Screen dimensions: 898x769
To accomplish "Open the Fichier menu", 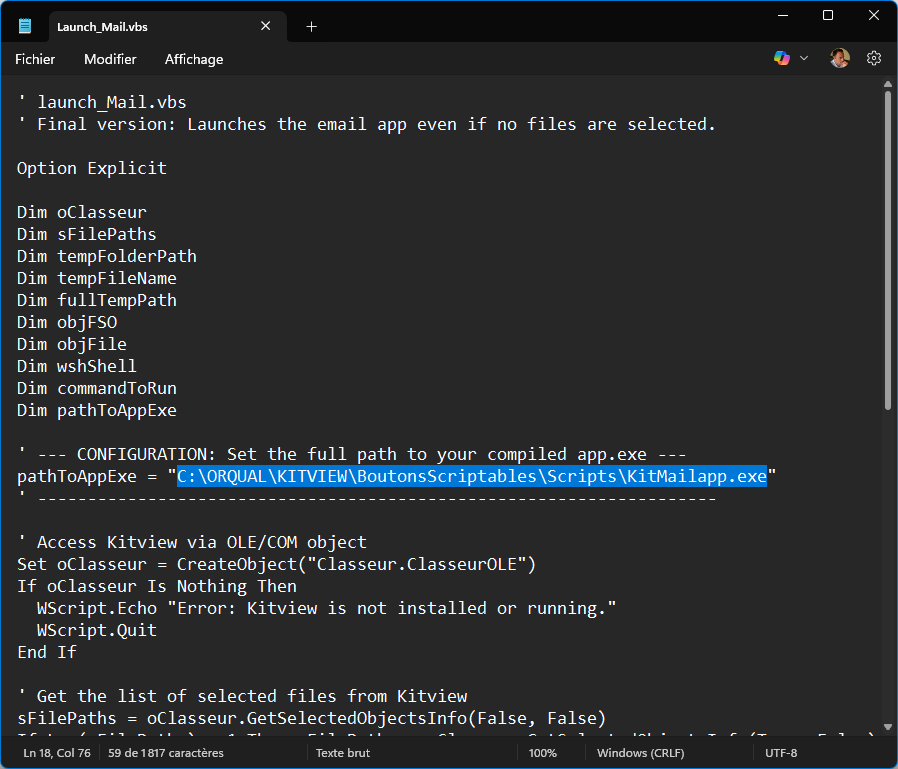I will 35,59.
